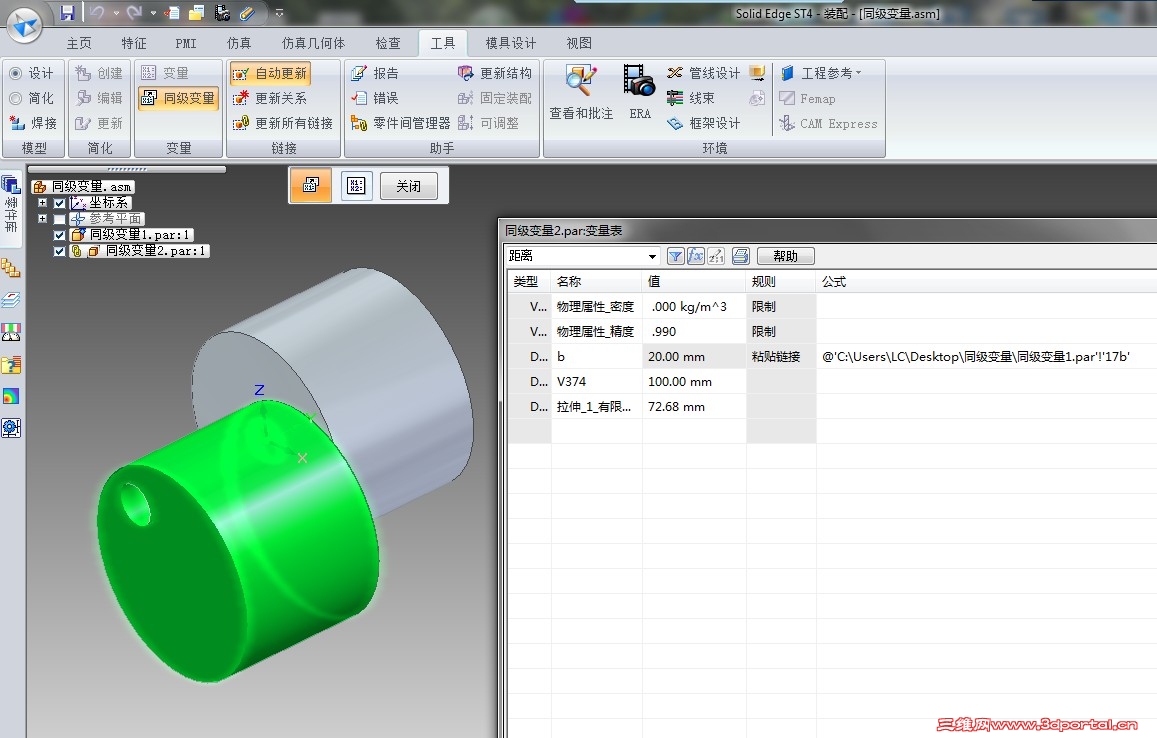The height and width of the screenshot is (738, 1157).
Task: Open the 仿真 ribbon tab
Action: [238, 43]
